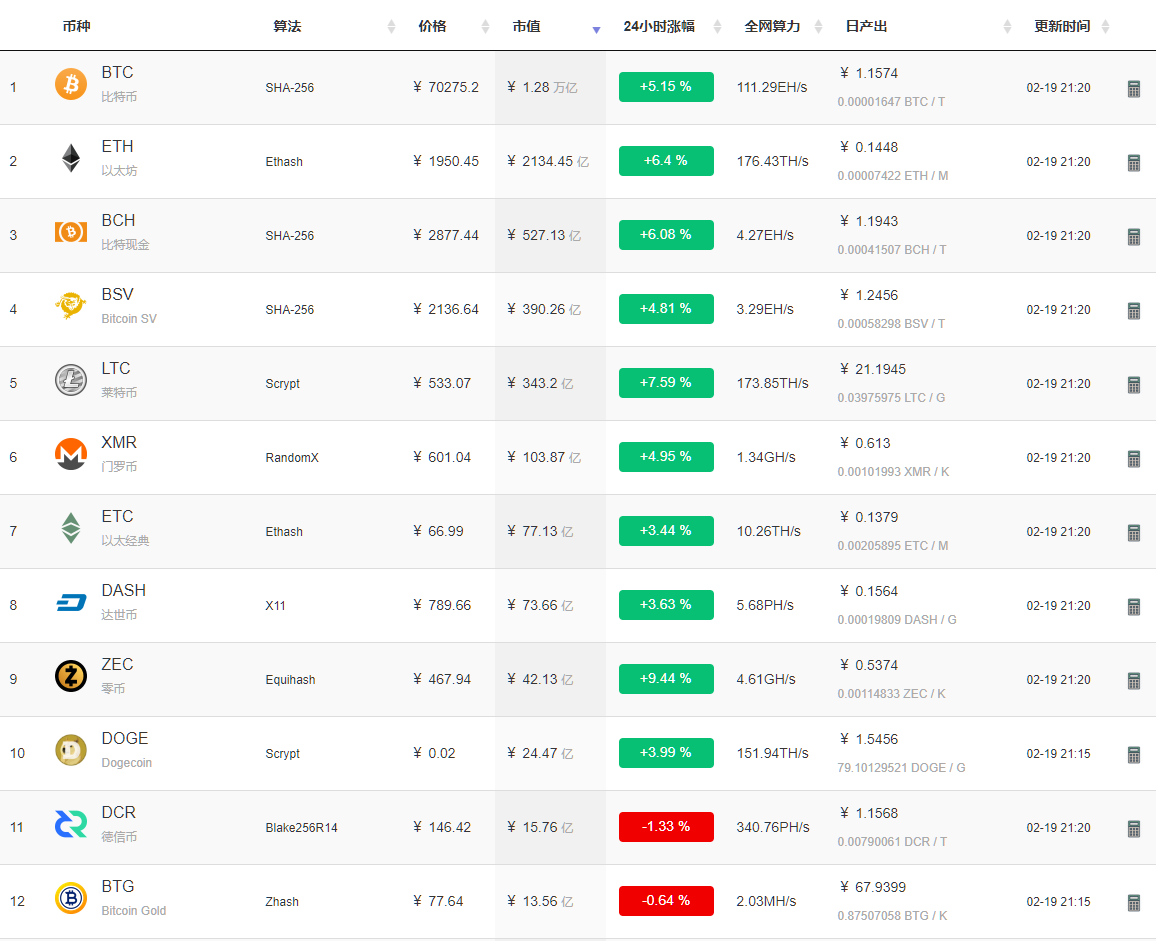Open the mining calculator for ETH row
Image resolution: width=1173 pixels, height=941 pixels.
click(x=1134, y=163)
